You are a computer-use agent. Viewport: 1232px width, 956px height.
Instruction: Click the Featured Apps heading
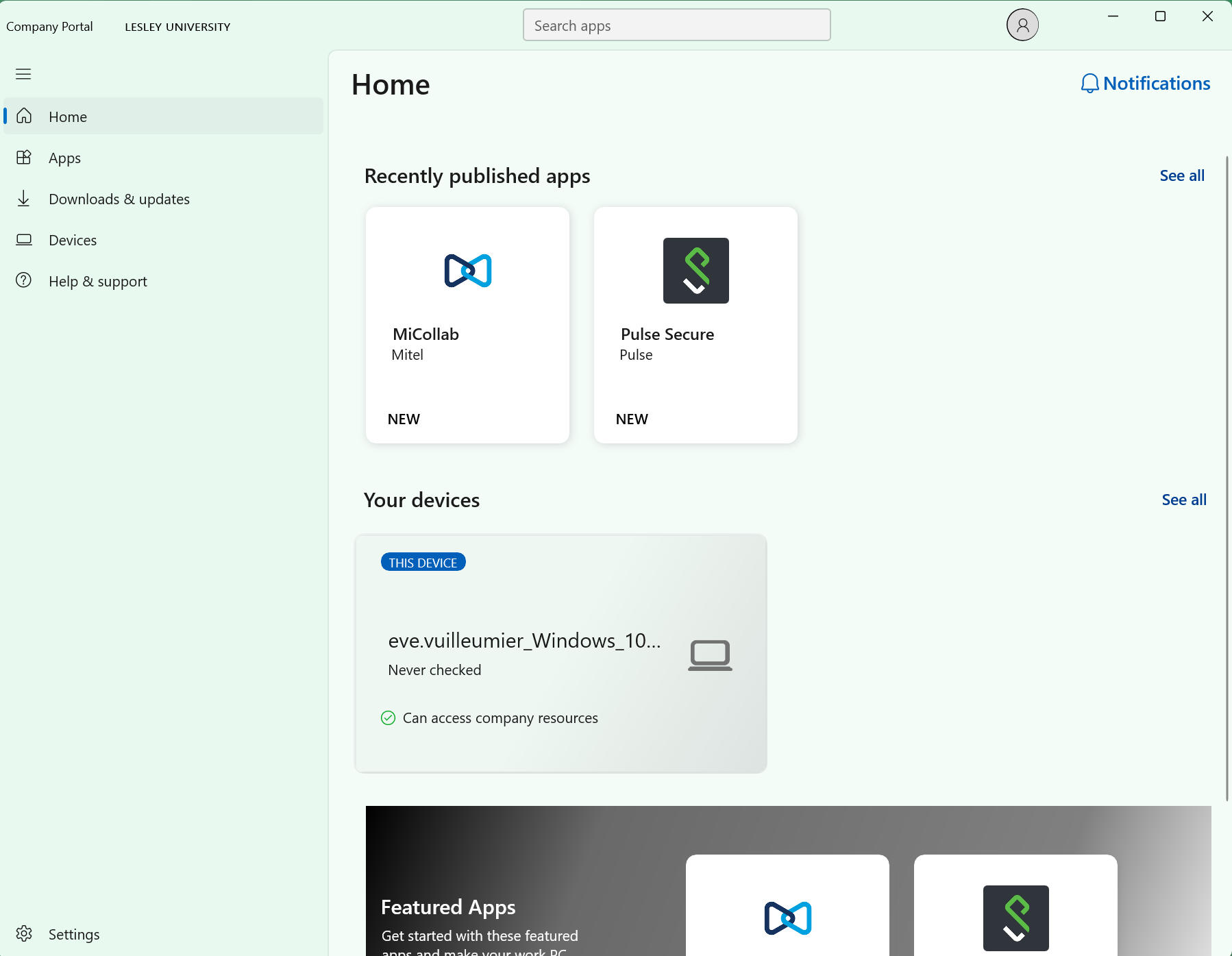[x=448, y=907]
